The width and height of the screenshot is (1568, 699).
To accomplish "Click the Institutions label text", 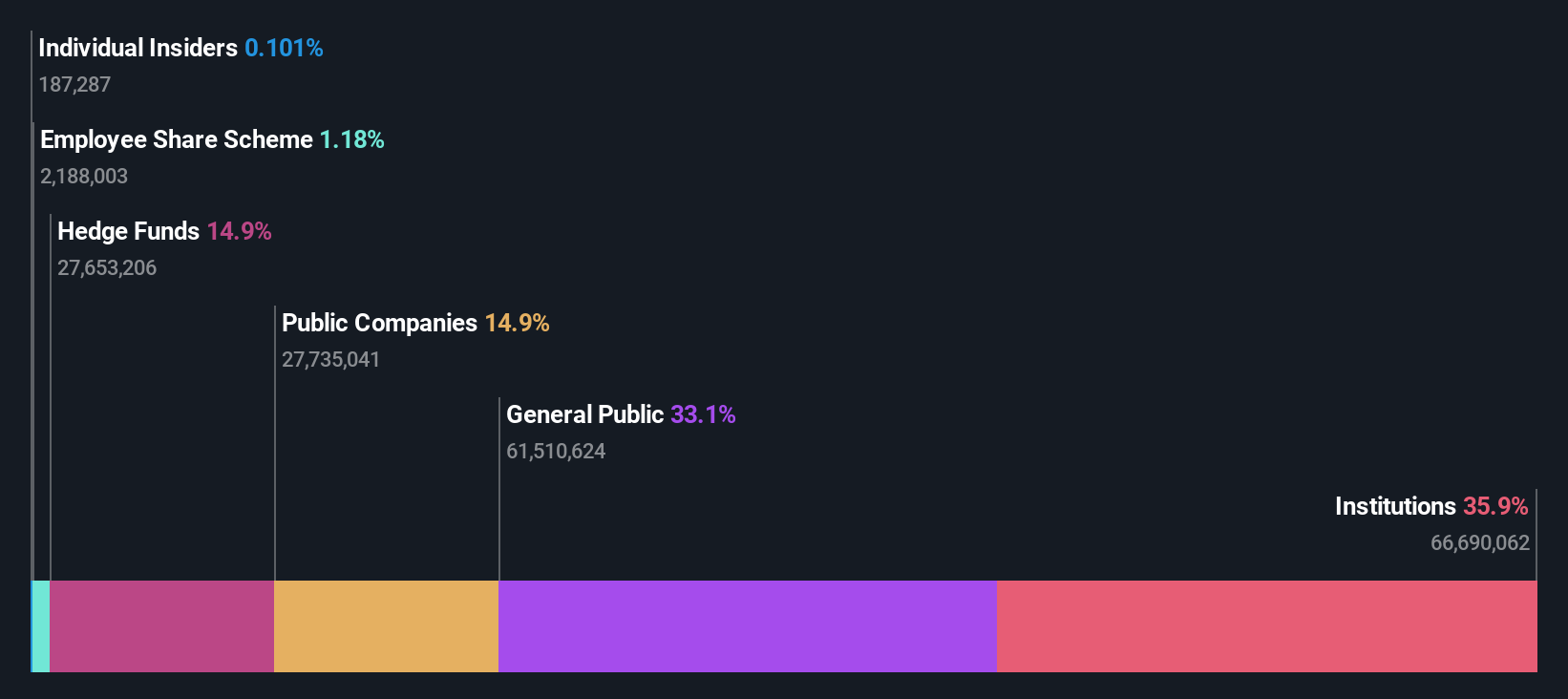I will pos(1395,506).
